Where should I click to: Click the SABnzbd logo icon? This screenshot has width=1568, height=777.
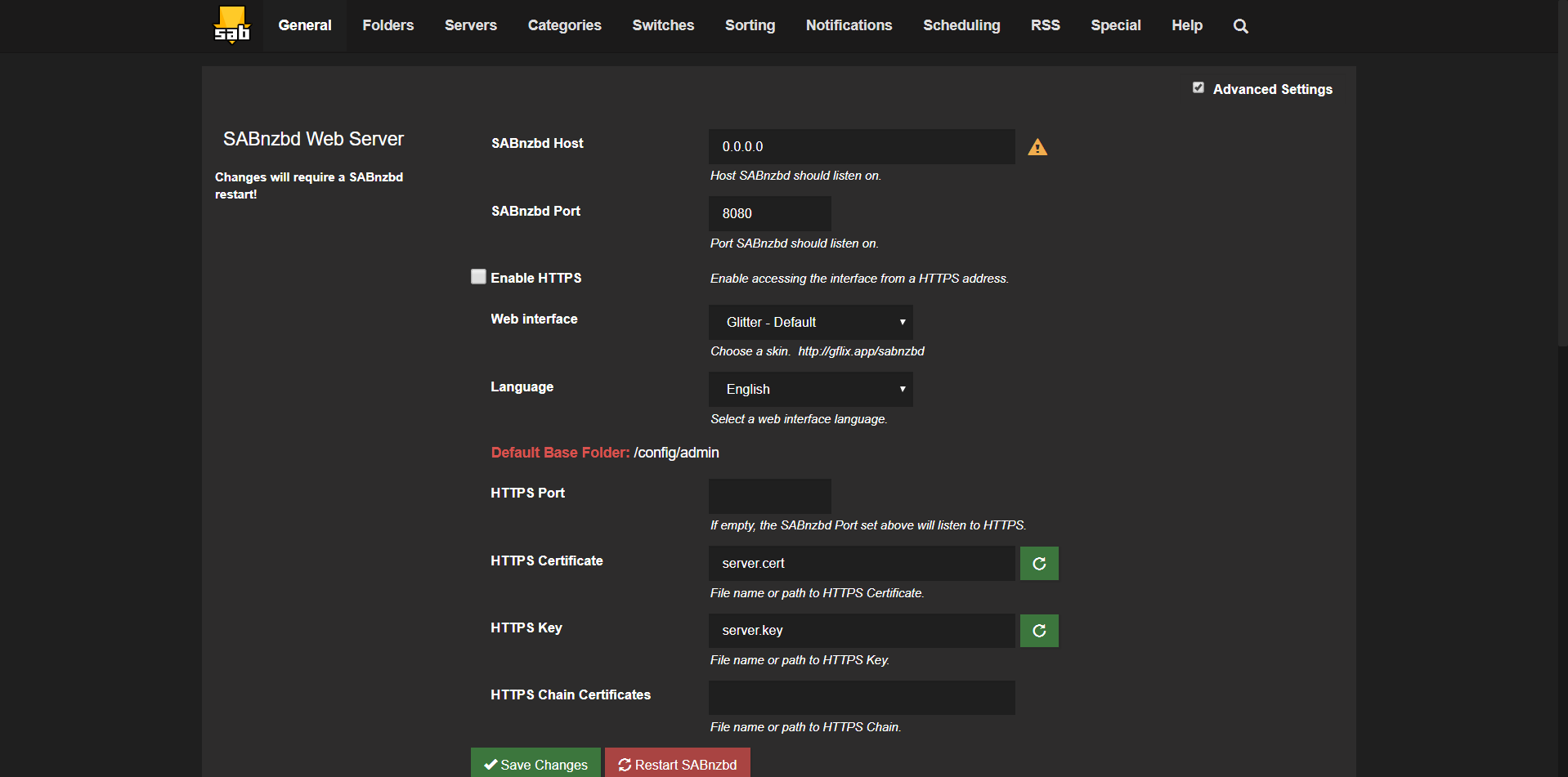(231, 25)
